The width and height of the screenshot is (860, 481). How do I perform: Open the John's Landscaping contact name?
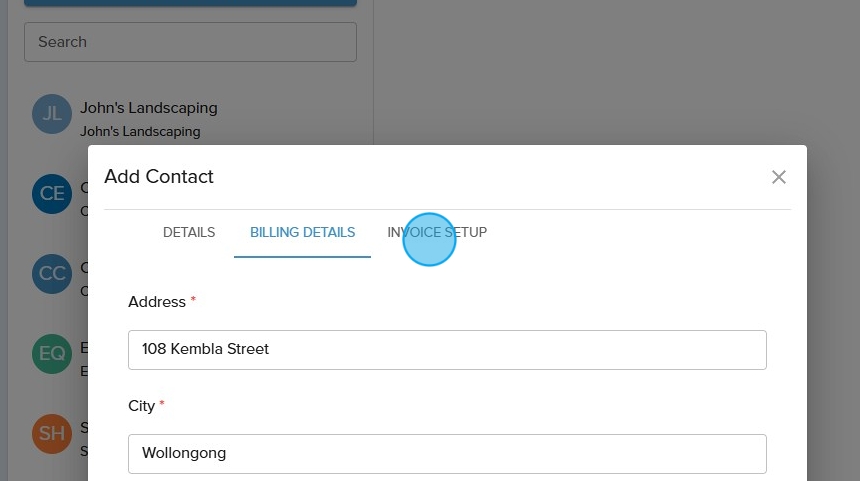tap(149, 108)
